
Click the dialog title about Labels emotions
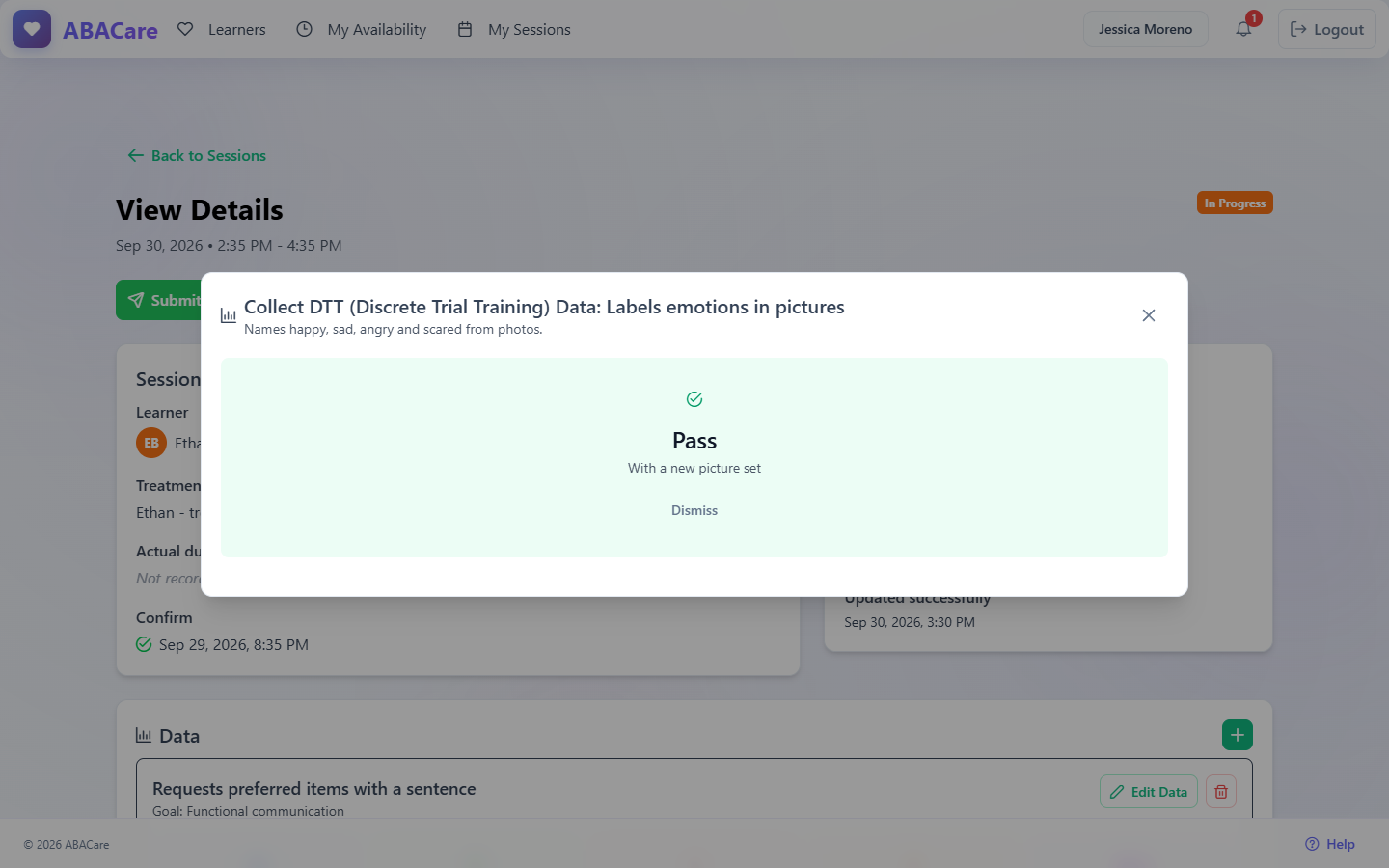(544, 307)
